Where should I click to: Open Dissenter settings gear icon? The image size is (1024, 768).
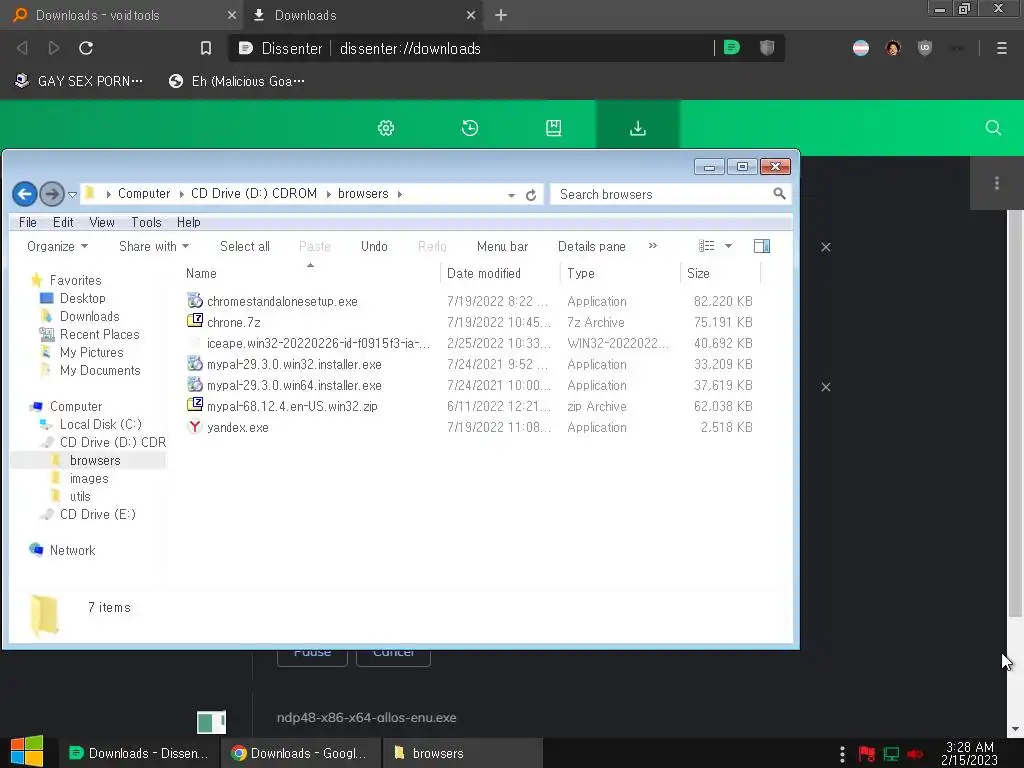tap(386, 128)
